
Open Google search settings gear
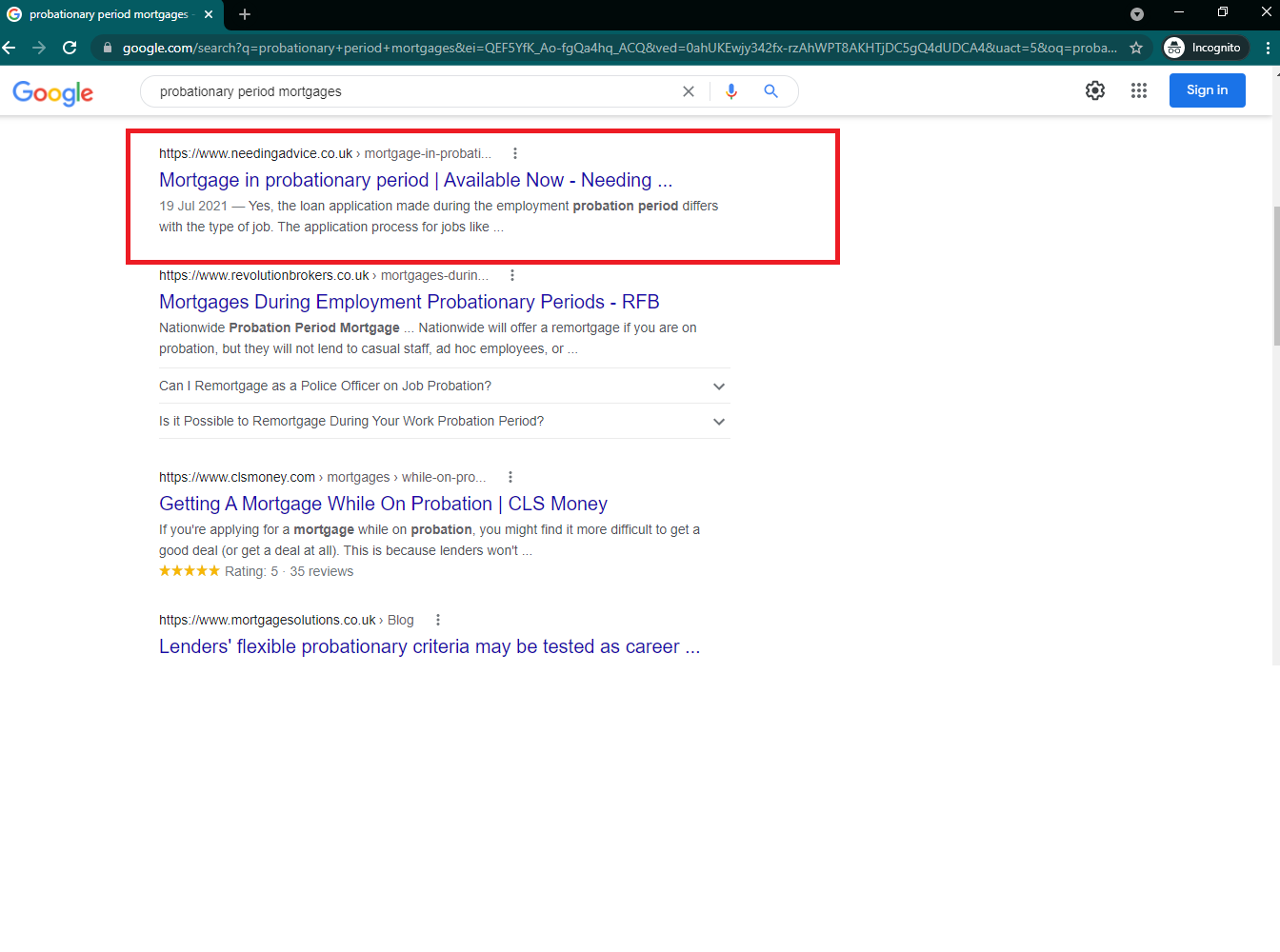1095,90
